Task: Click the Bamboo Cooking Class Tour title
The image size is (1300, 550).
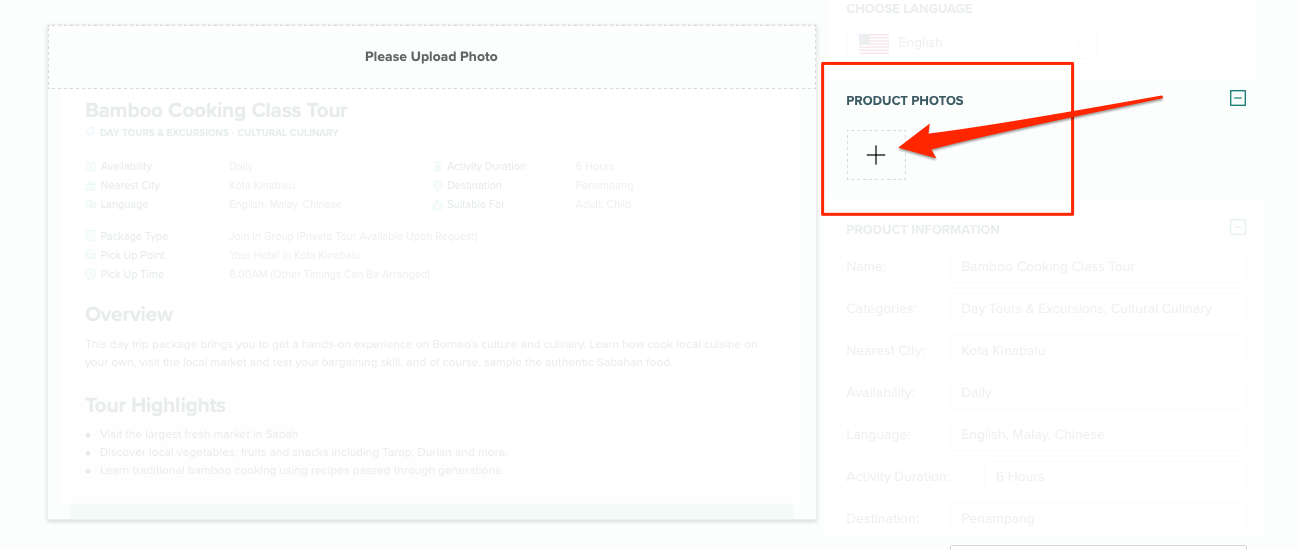Action: (216, 111)
